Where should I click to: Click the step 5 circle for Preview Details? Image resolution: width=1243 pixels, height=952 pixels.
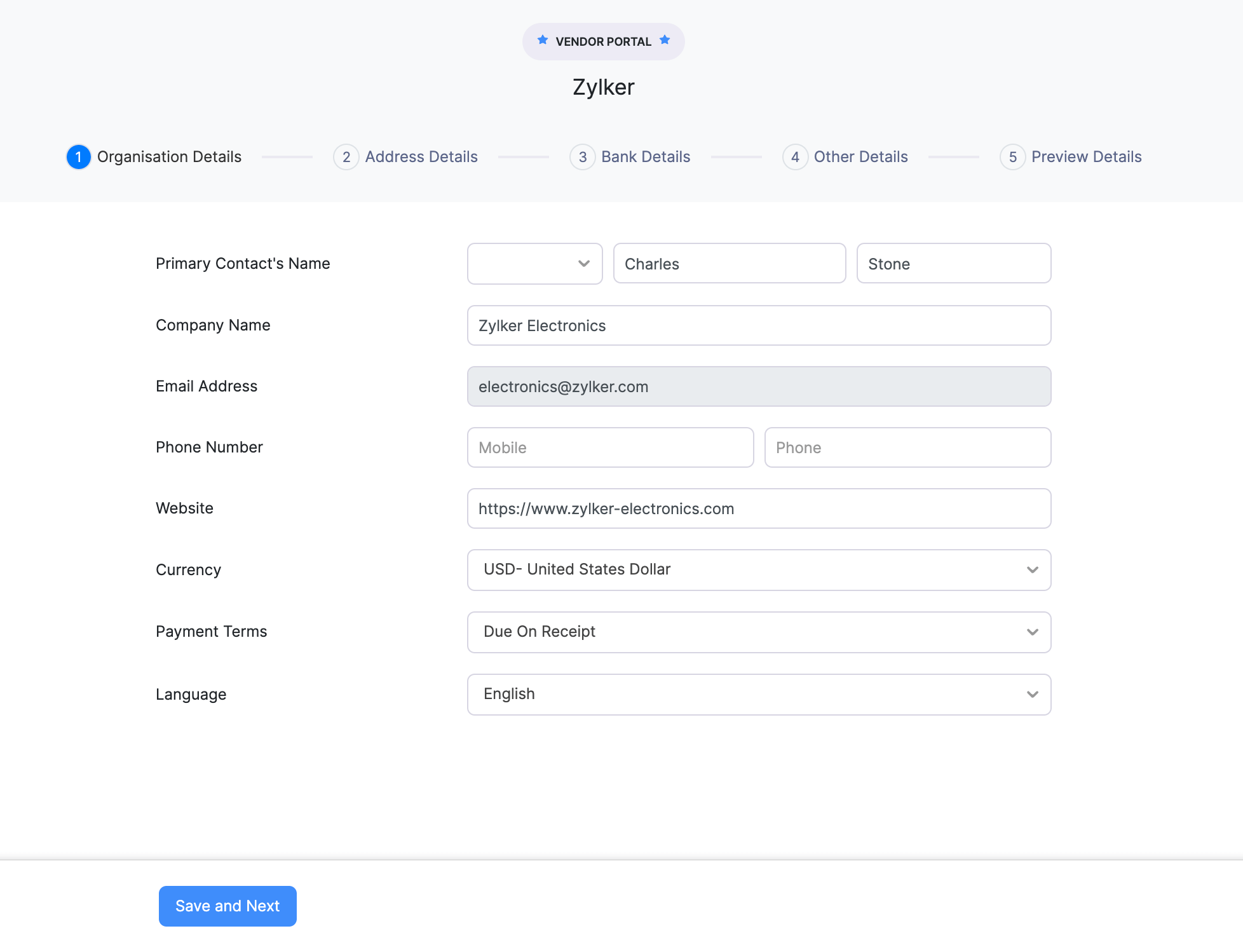click(1013, 157)
